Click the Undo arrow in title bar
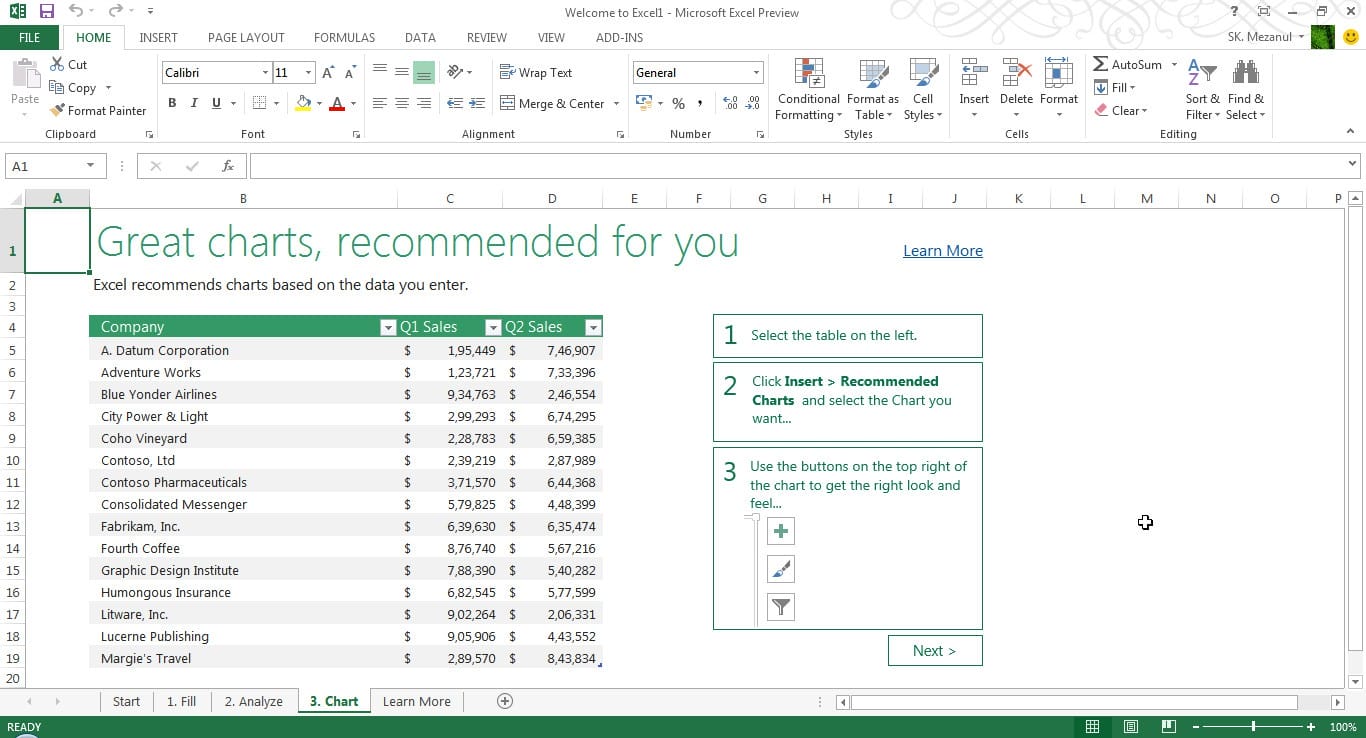The width and height of the screenshot is (1366, 738). [x=77, y=12]
